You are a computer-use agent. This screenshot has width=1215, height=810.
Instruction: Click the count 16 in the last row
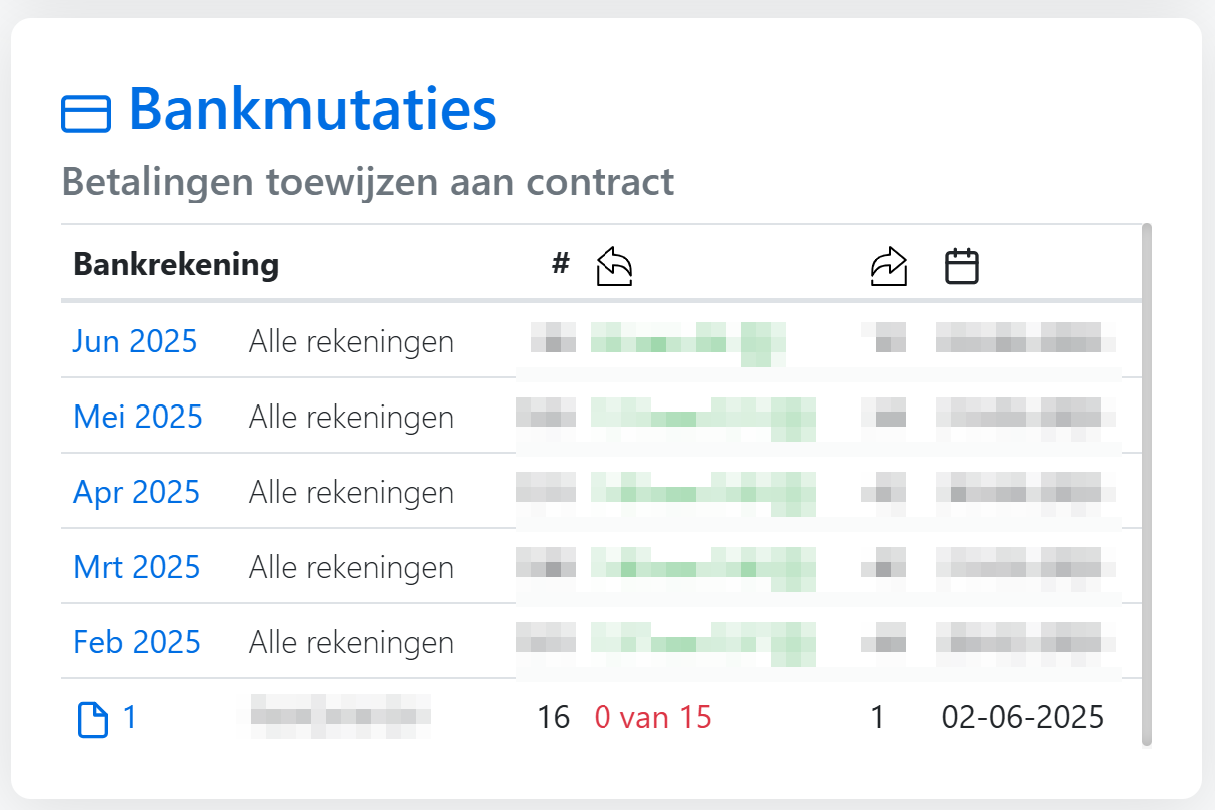(x=553, y=717)
